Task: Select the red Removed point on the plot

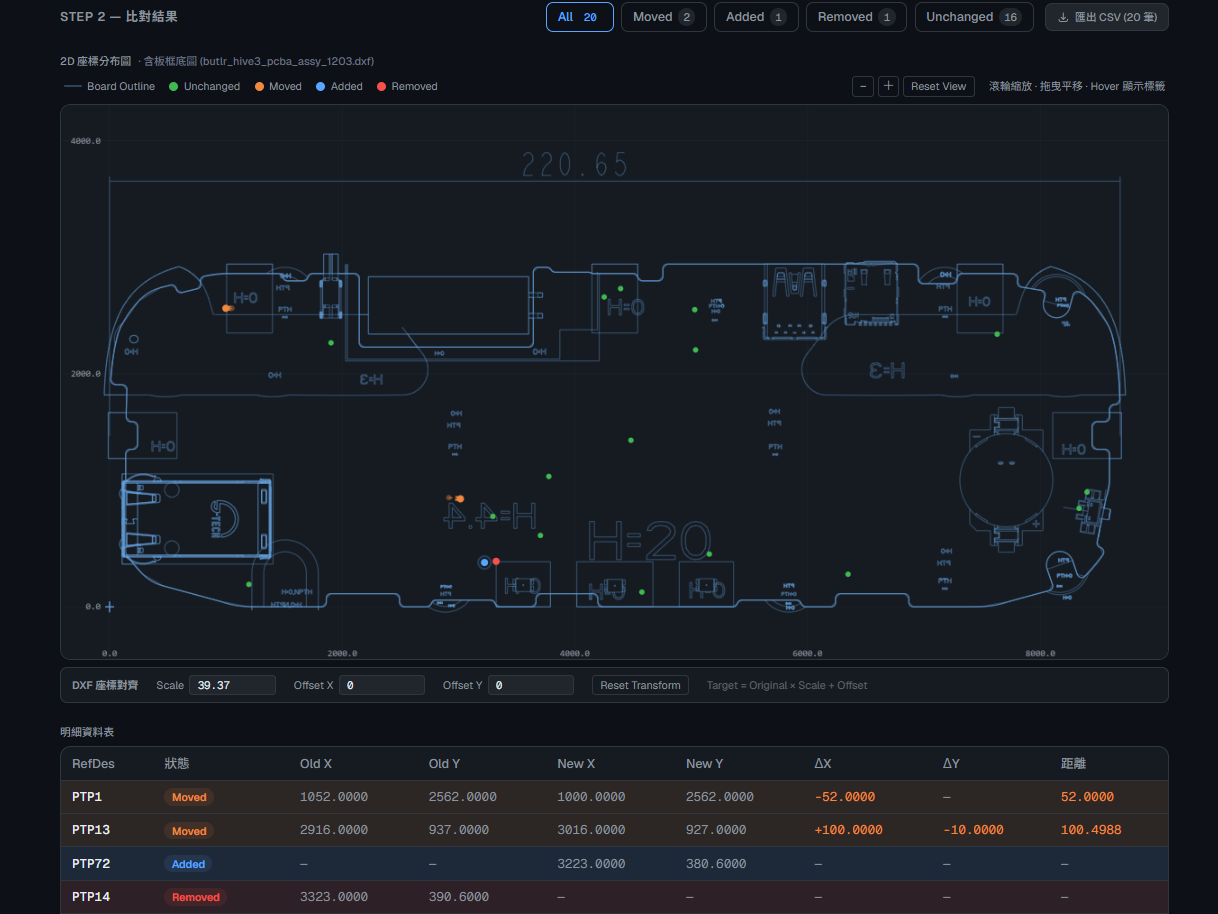Action: [x=496, y=561]
